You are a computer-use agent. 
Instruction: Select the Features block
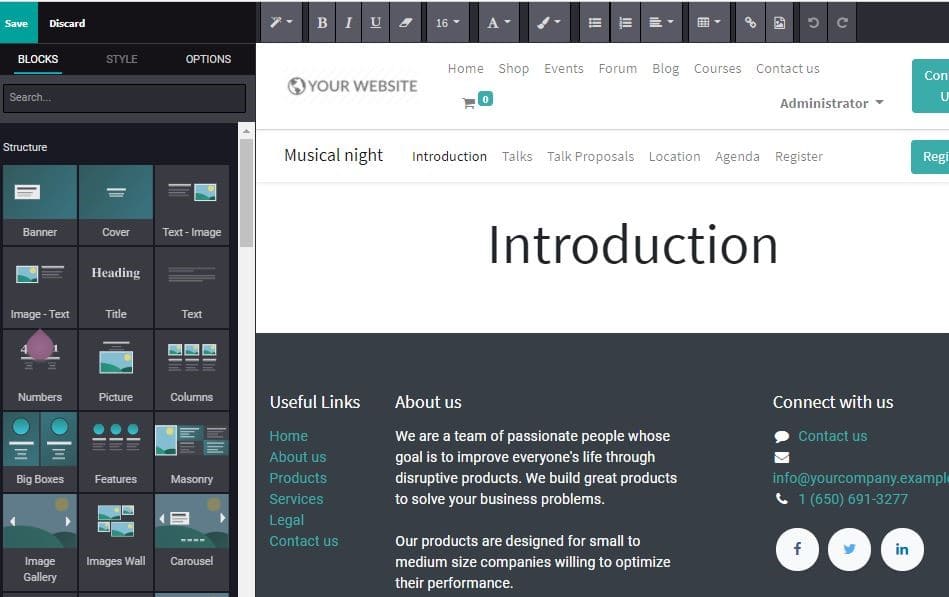point(116,452)
